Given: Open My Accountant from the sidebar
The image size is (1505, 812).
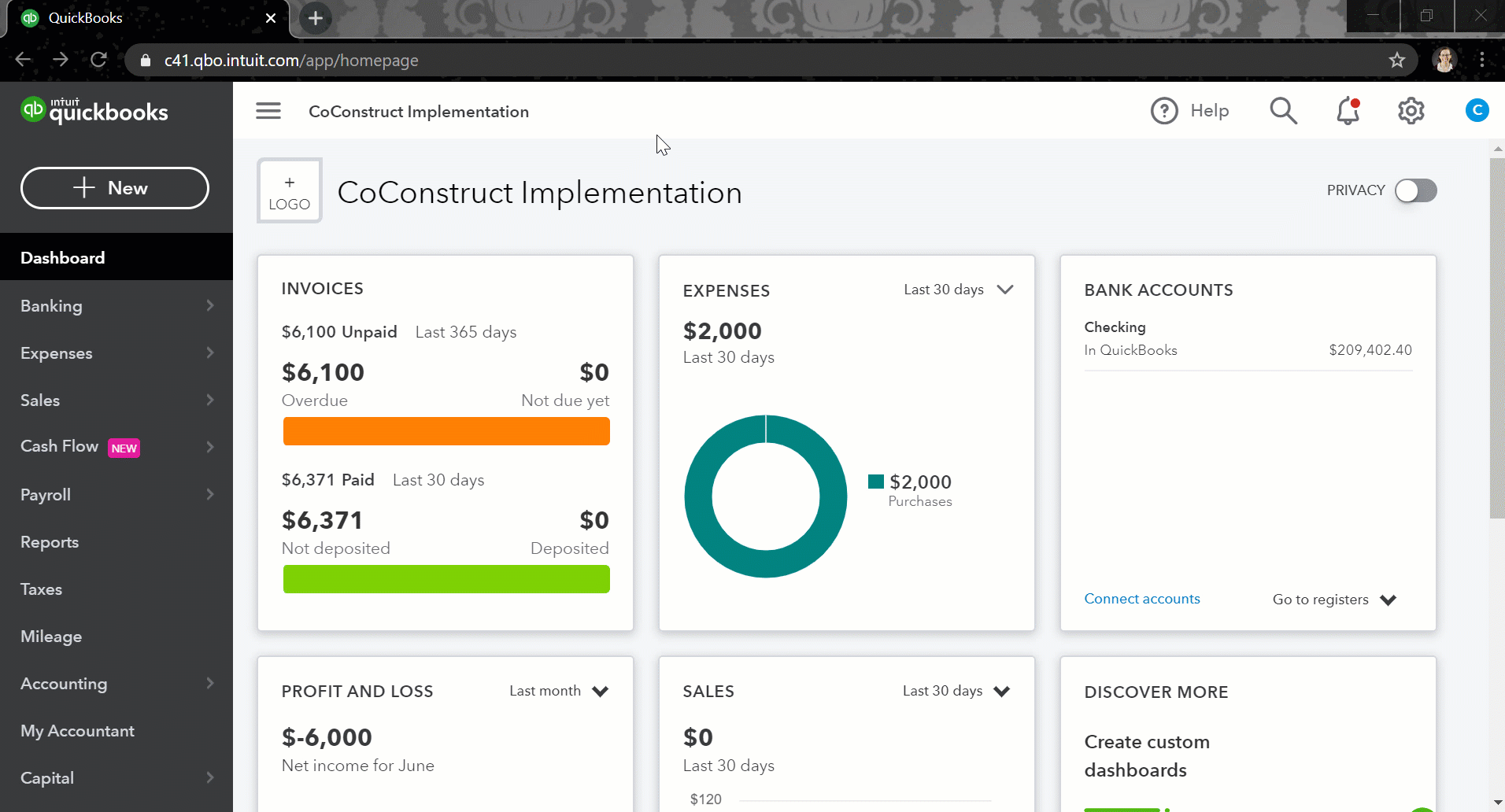Looking at the screenshot, I should click(116, 730).
